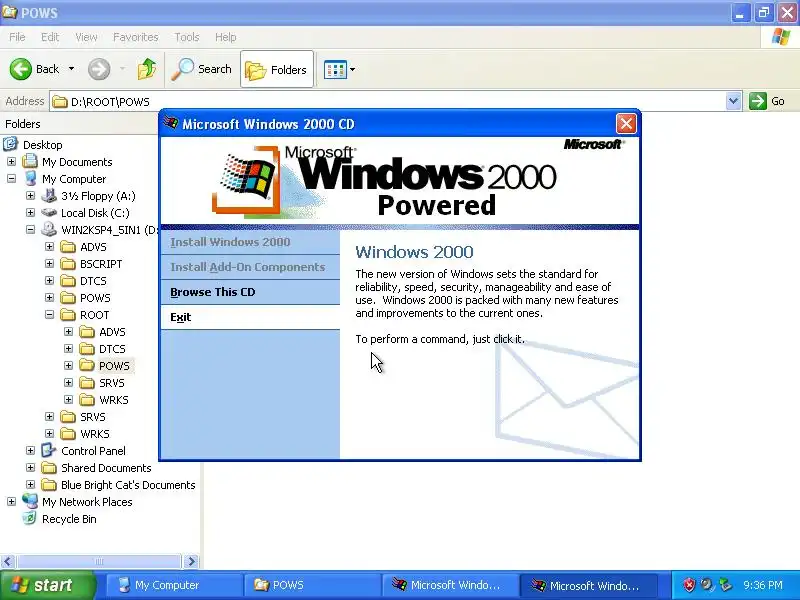
Task: Click Exit in the Windows 2000 CD dialog
Action: coord(250,317)
